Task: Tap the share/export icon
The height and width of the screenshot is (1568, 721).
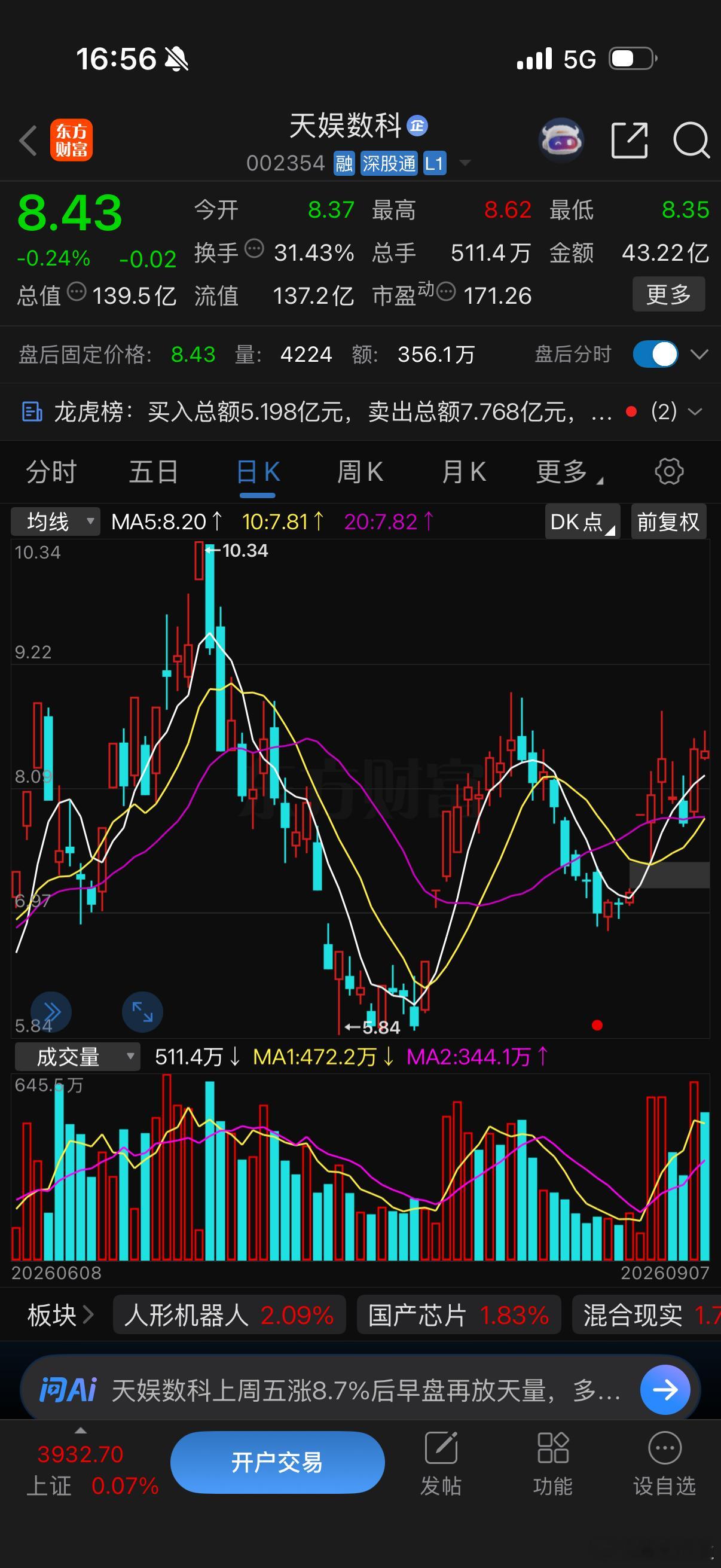Action: pos(629,140)
